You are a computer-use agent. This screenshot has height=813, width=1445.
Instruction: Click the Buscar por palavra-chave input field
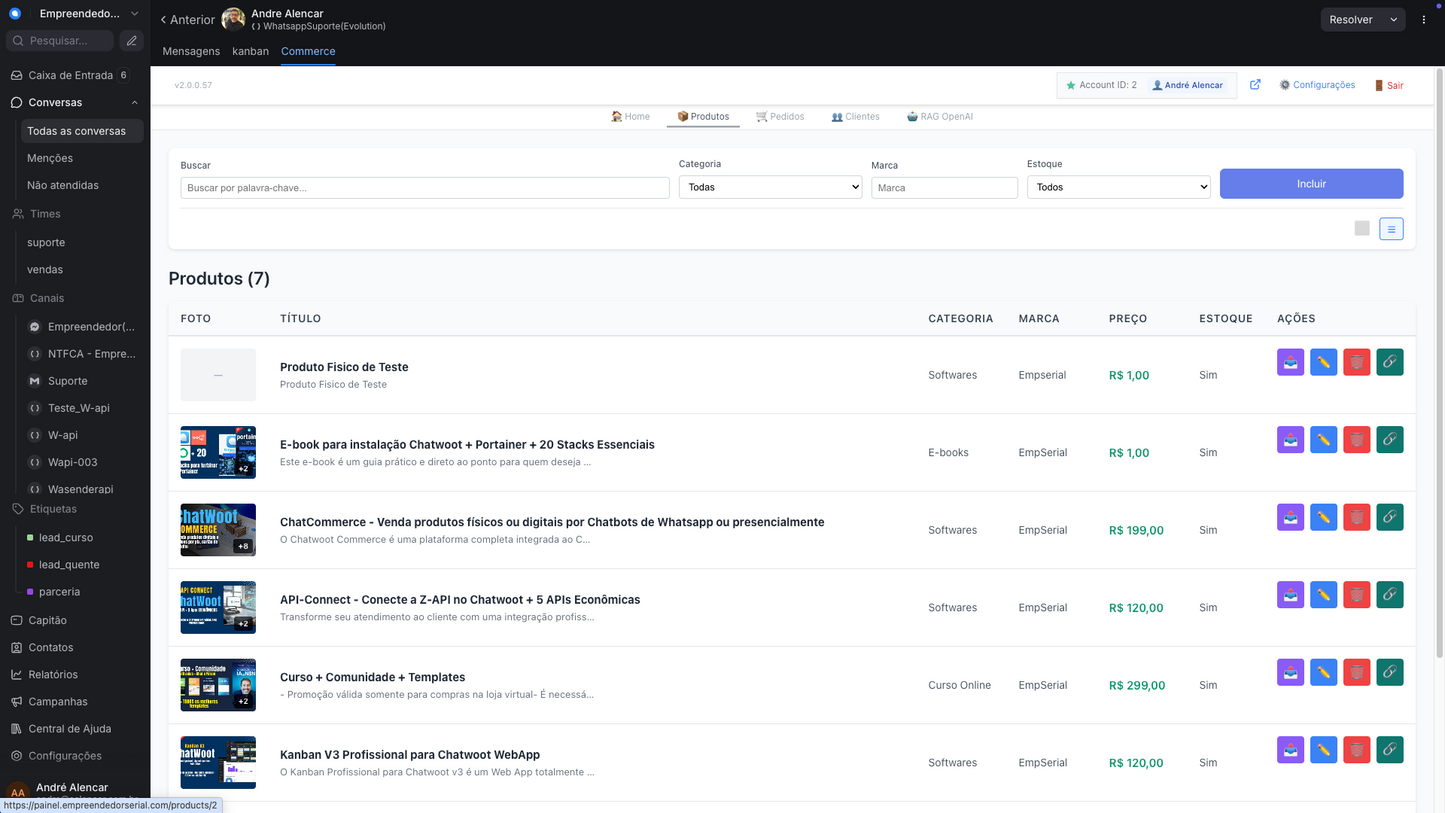tap(424, 187)
